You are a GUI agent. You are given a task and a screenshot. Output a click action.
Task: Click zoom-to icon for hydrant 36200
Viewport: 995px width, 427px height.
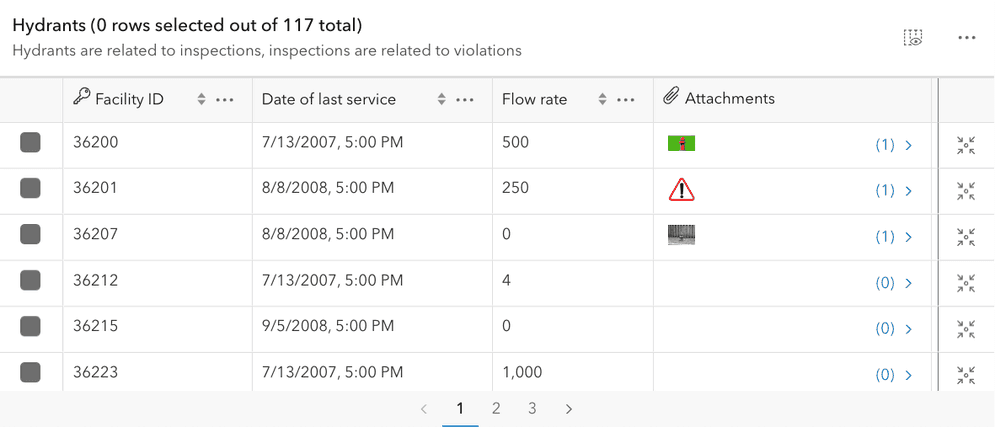pos(965,145)
